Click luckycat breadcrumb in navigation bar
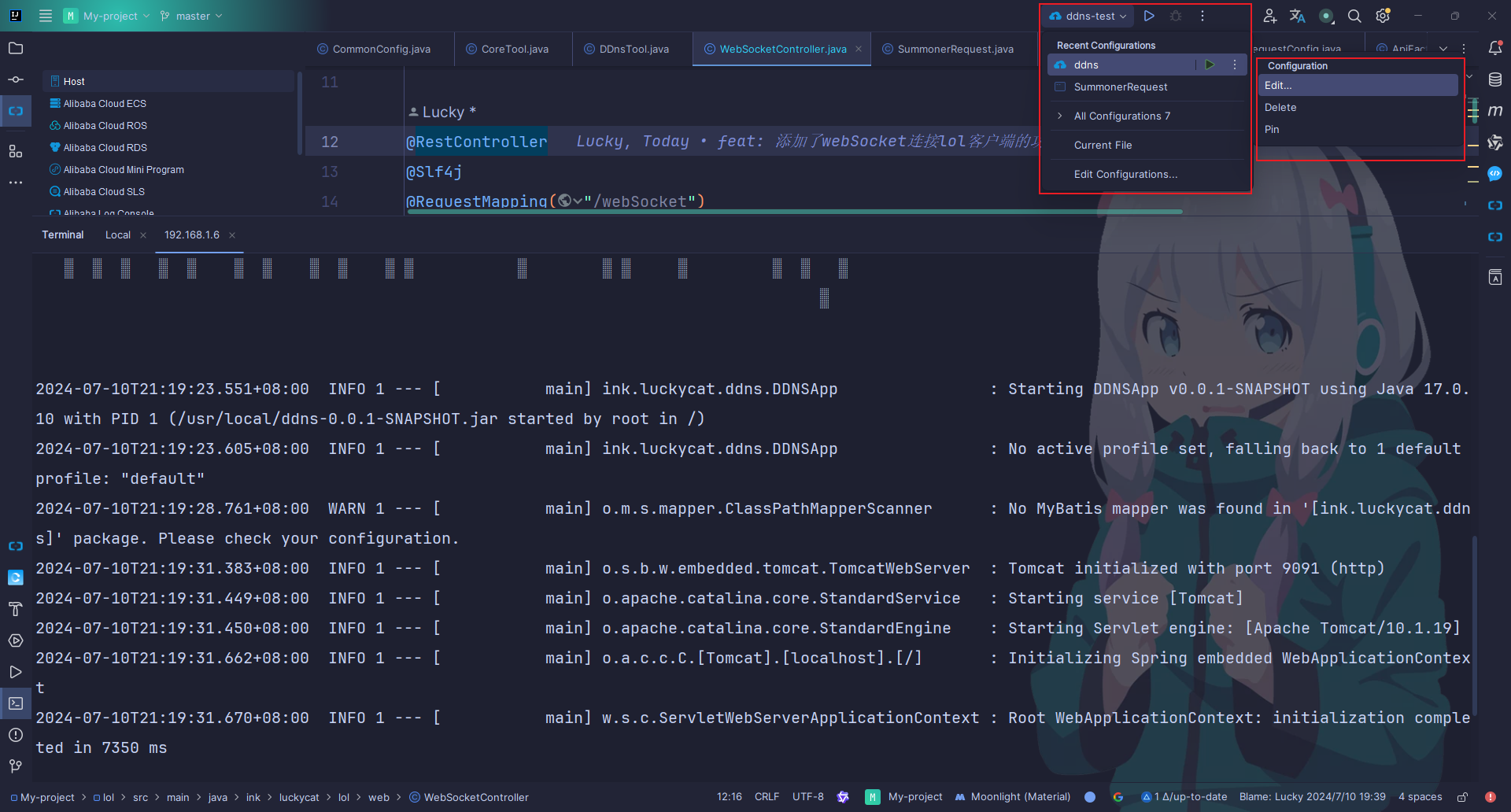1511x812 pixels. tap(299, 797)
